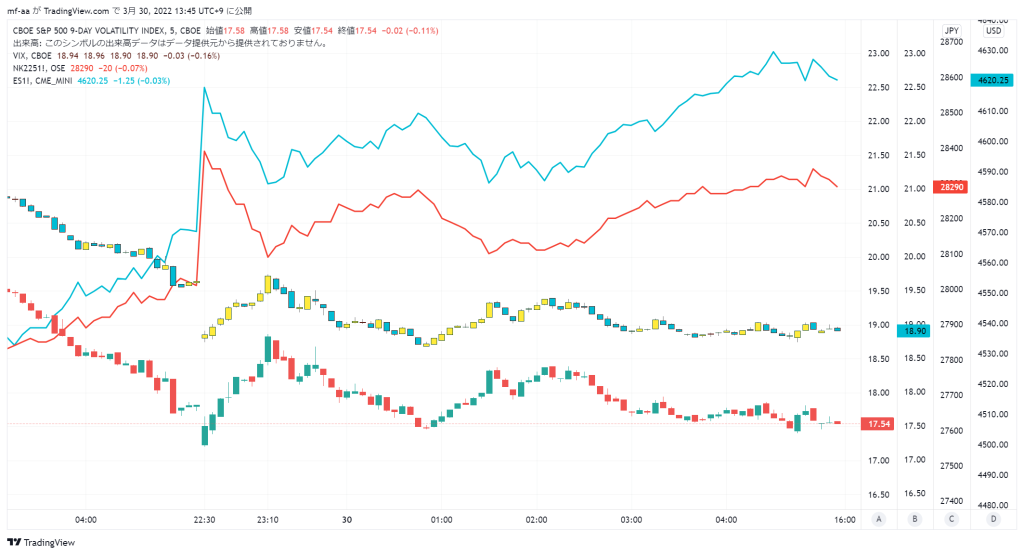Click the CBOE S&P 500 9-DAY VOLATILITY INDEX legend
The width and height of the screenshot is (1024, 555).
point(106,31)
